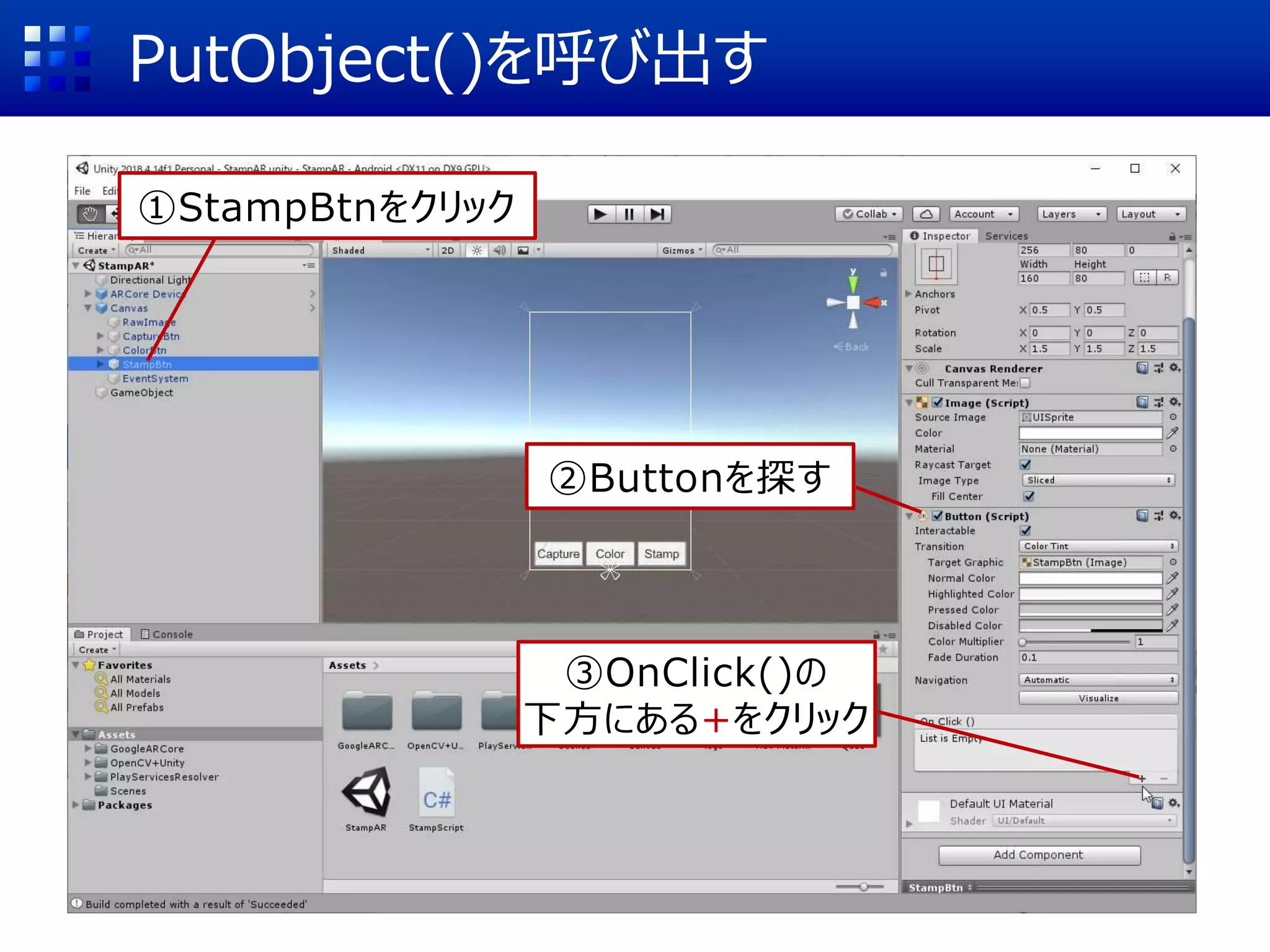Click Disabled Color swatch
Screen dimensions: 1270x952
[1090, 626]
